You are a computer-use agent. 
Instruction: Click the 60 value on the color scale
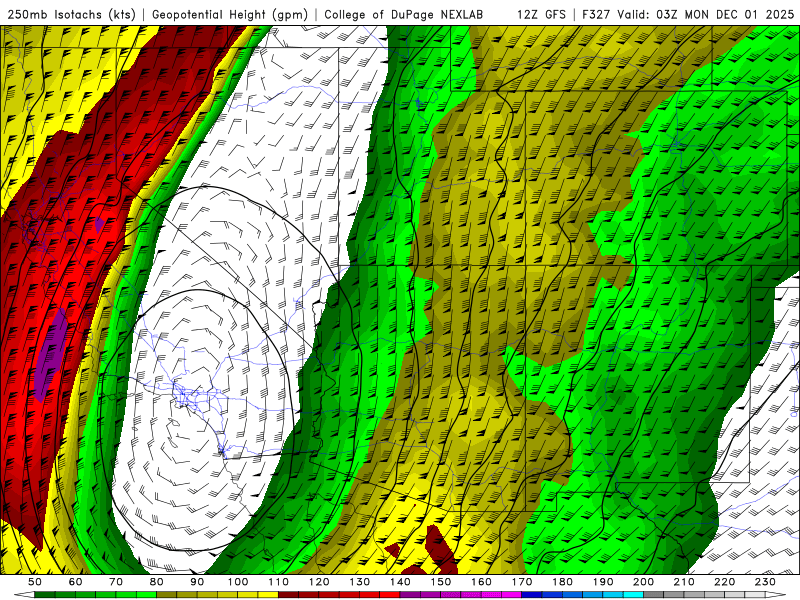[x=75, y=582]
